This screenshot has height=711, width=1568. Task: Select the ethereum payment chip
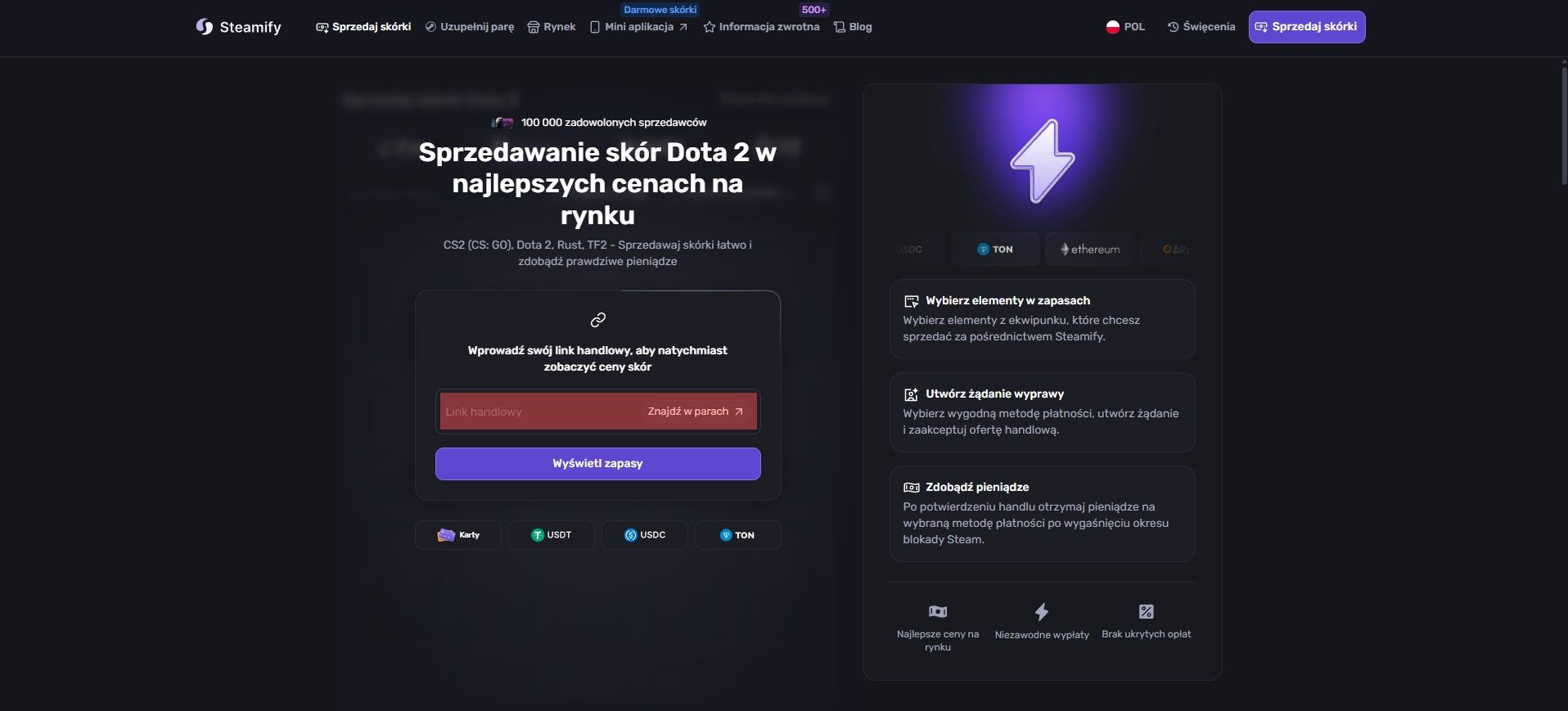[x=1090, y=249]
